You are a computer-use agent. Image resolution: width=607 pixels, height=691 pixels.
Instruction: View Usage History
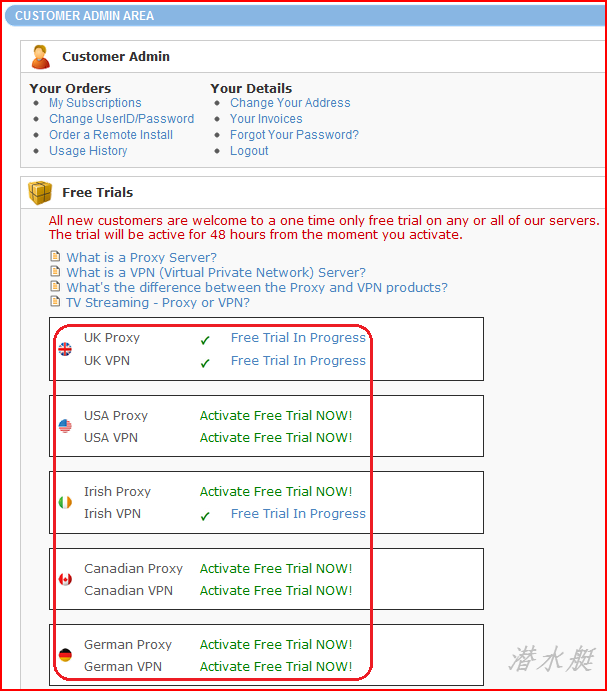tap(88, 151)
